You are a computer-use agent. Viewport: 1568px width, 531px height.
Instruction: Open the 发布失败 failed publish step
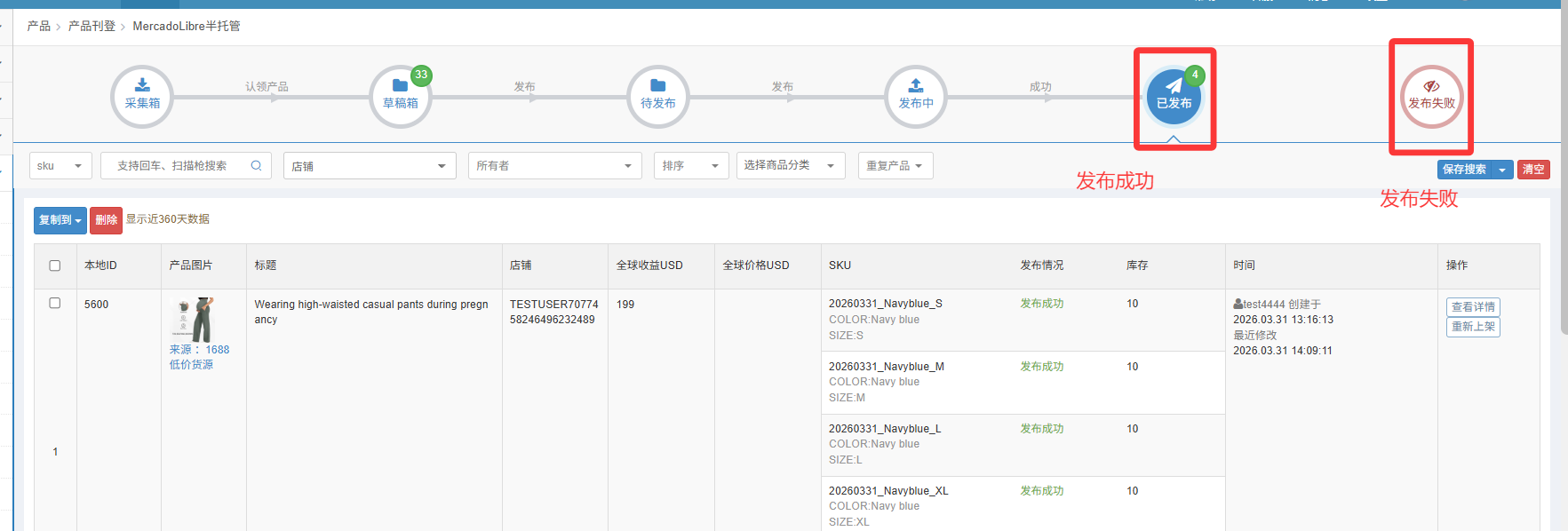(1431, 96)
